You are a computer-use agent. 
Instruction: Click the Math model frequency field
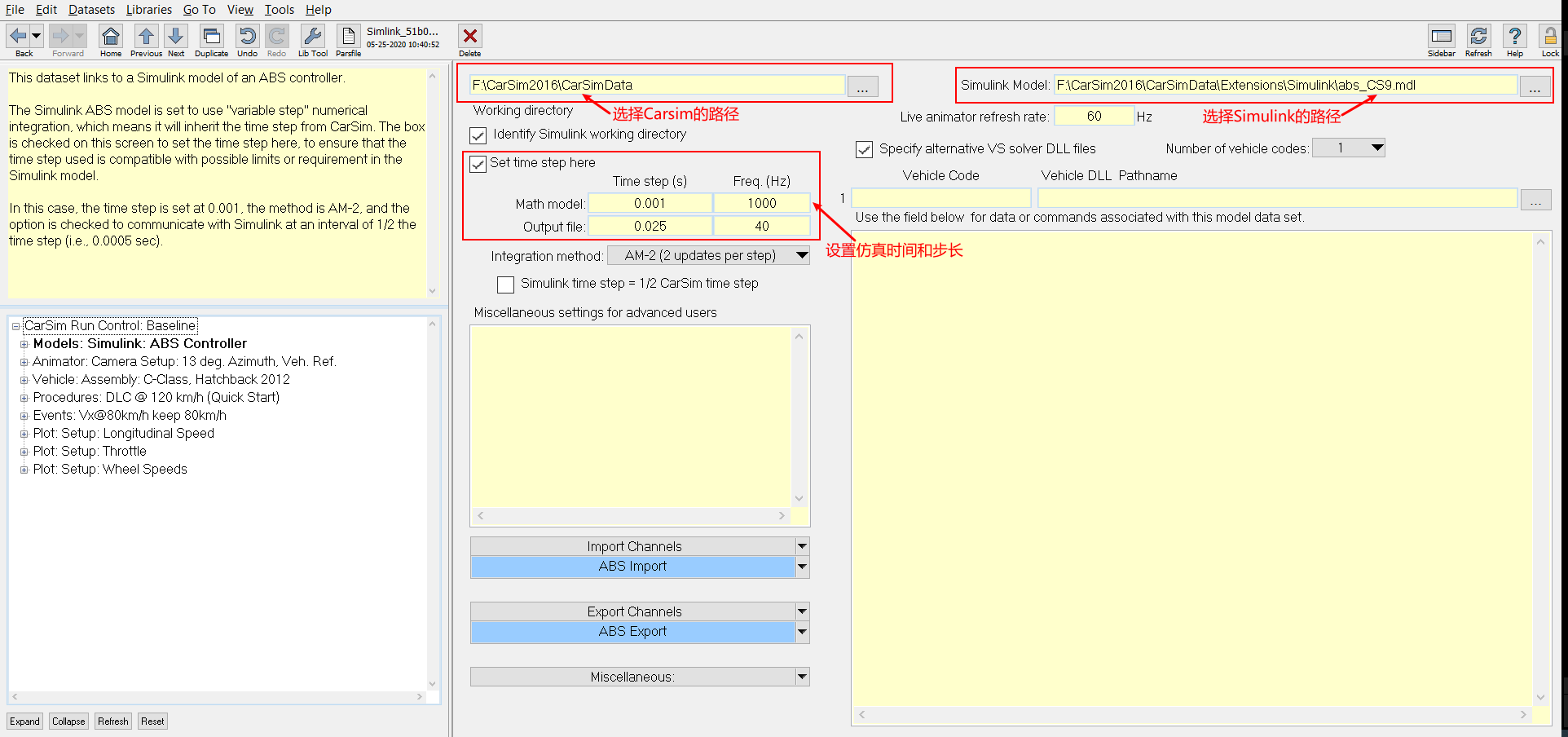coord(762,203)
